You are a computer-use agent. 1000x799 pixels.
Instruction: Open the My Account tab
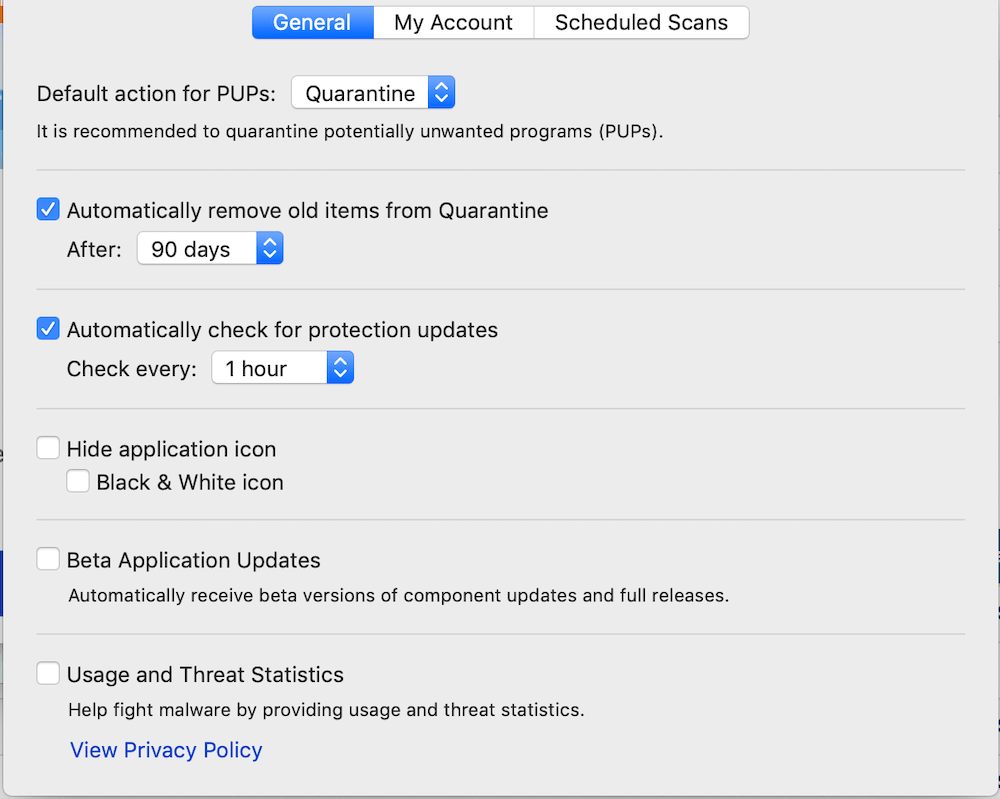tap(453, 22)
